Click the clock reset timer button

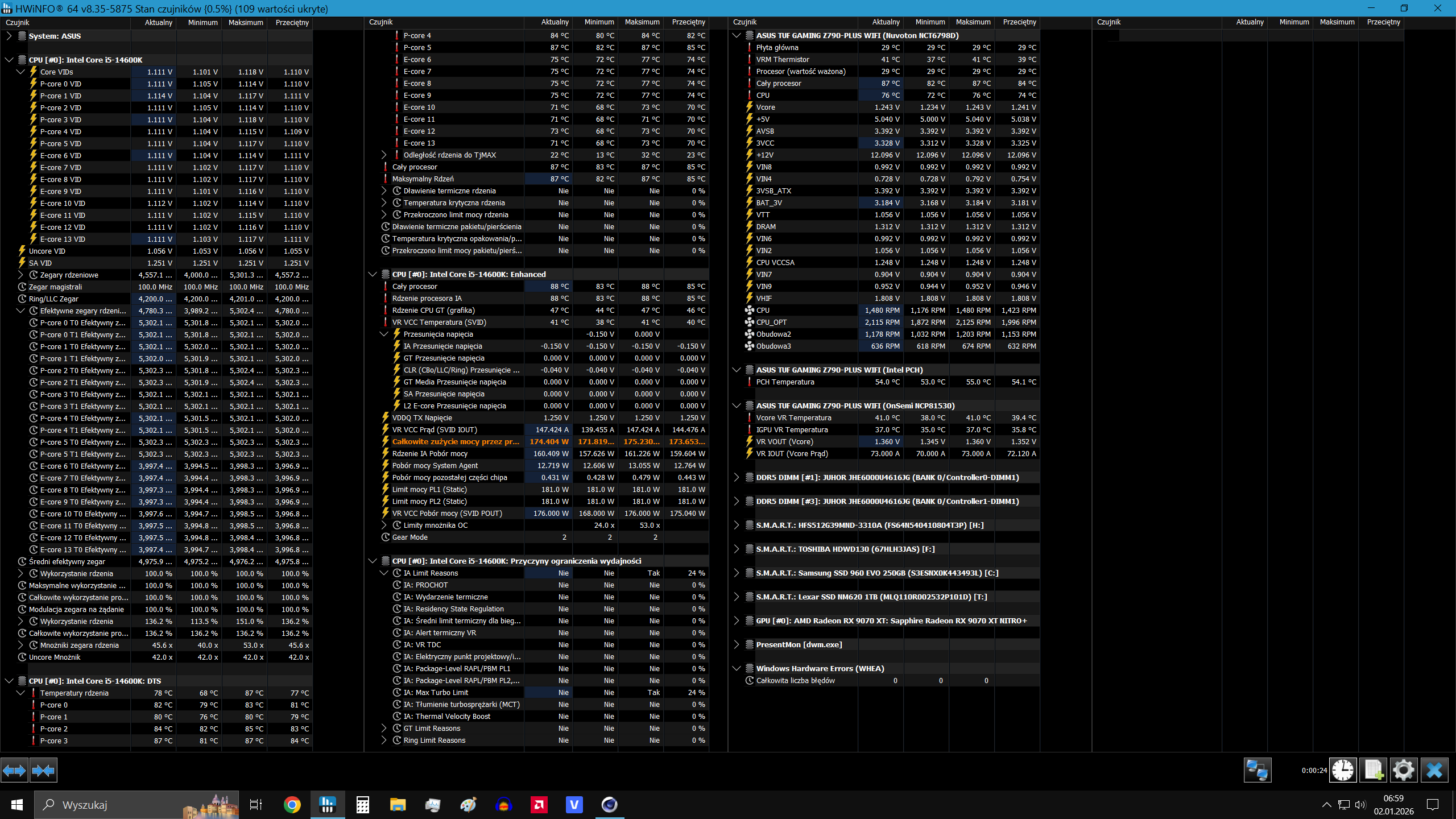1343,771
